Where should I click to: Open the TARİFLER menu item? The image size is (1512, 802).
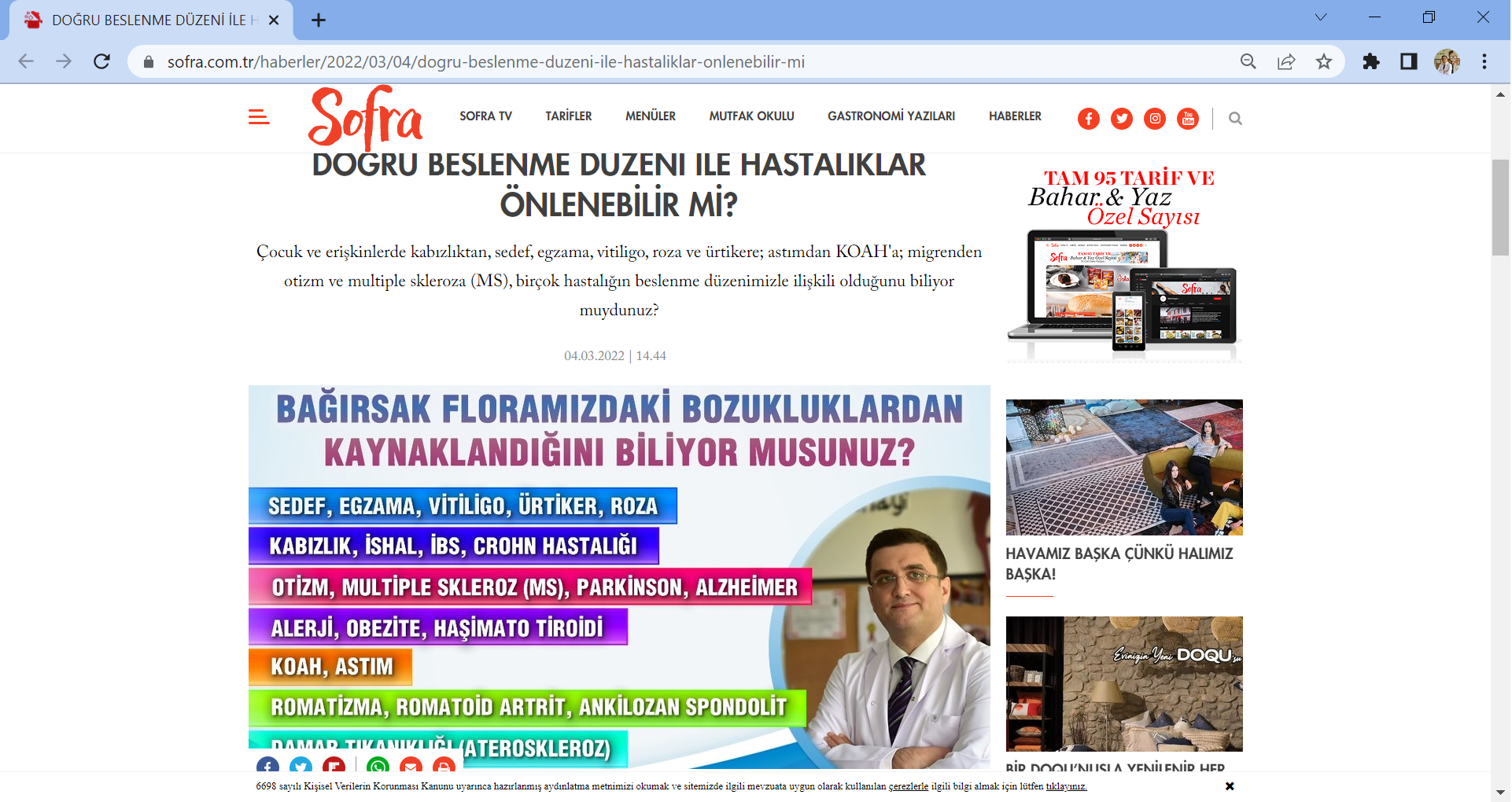(568, 116)
